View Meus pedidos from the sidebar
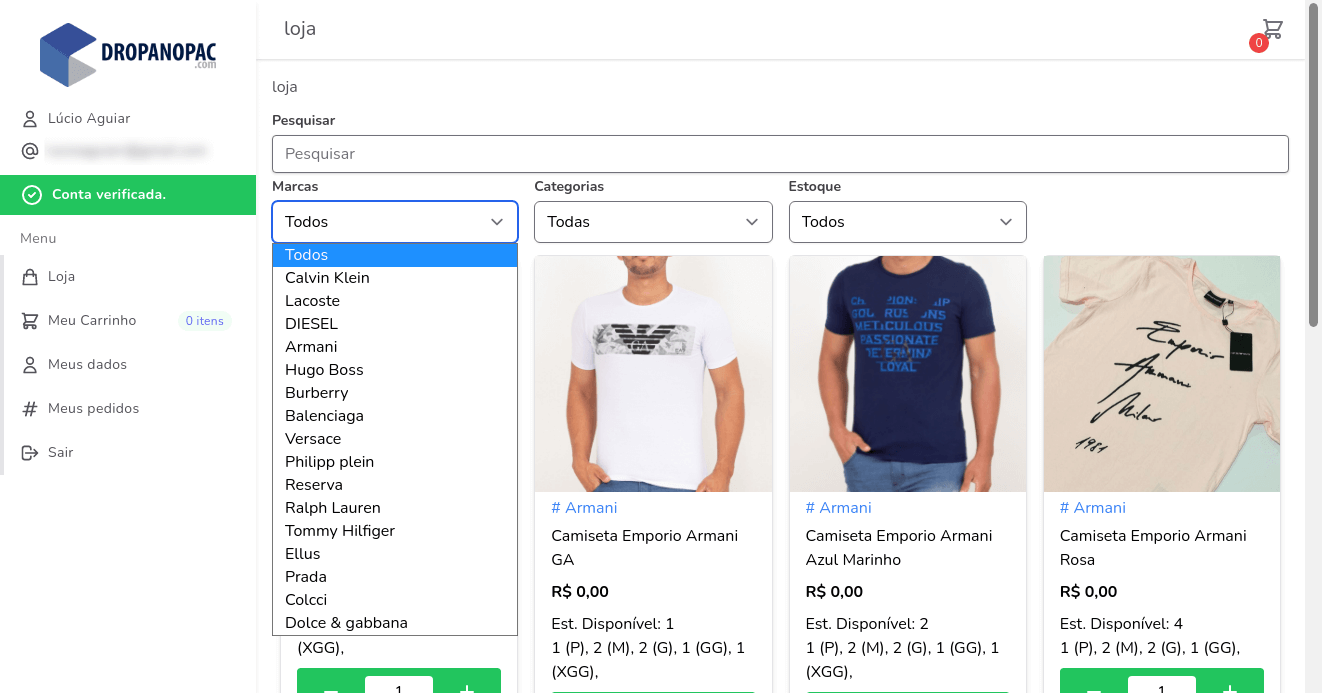 coord(93,409)
